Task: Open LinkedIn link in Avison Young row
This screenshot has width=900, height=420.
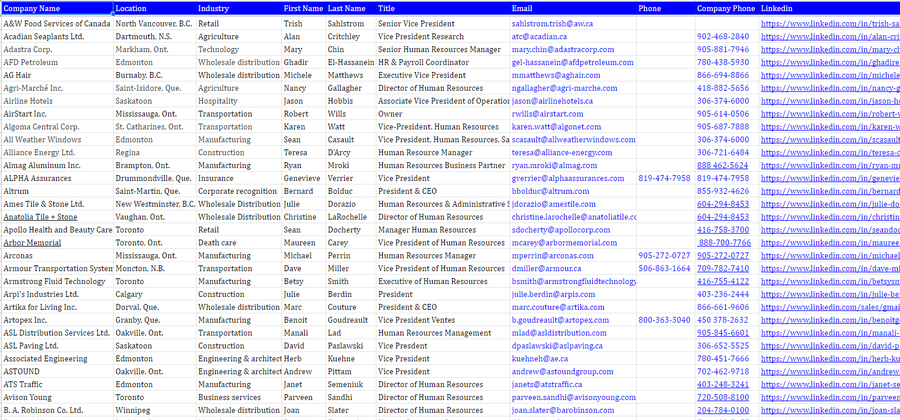Action: (830, 398)
